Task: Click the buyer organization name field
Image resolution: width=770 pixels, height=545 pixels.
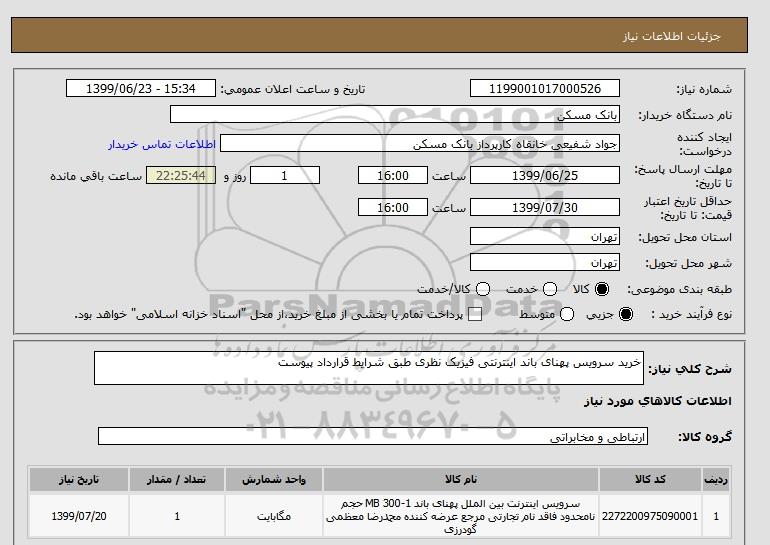Action: point(395,114)
